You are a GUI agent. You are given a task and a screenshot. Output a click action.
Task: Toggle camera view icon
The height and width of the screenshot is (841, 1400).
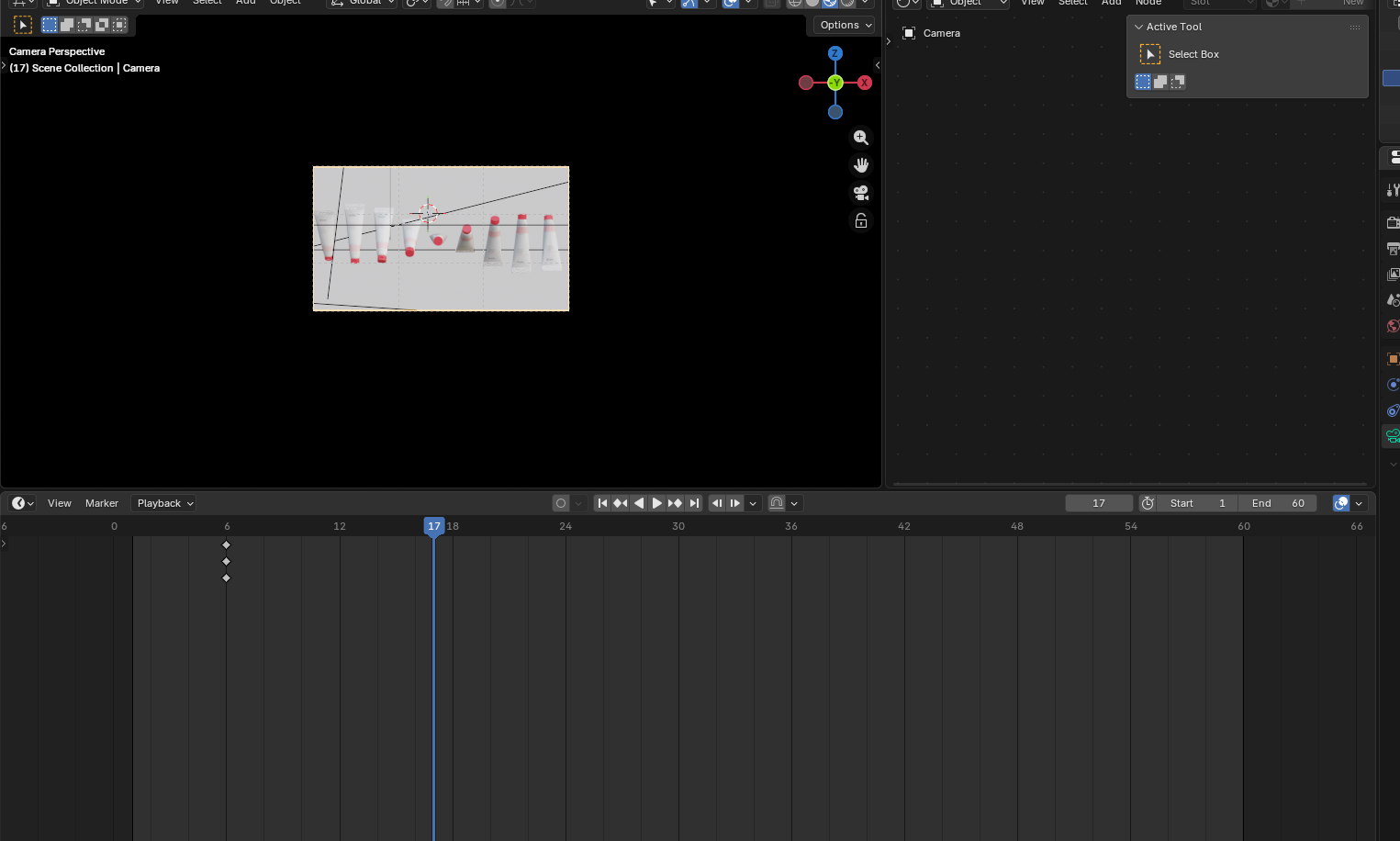click(861, 193)
